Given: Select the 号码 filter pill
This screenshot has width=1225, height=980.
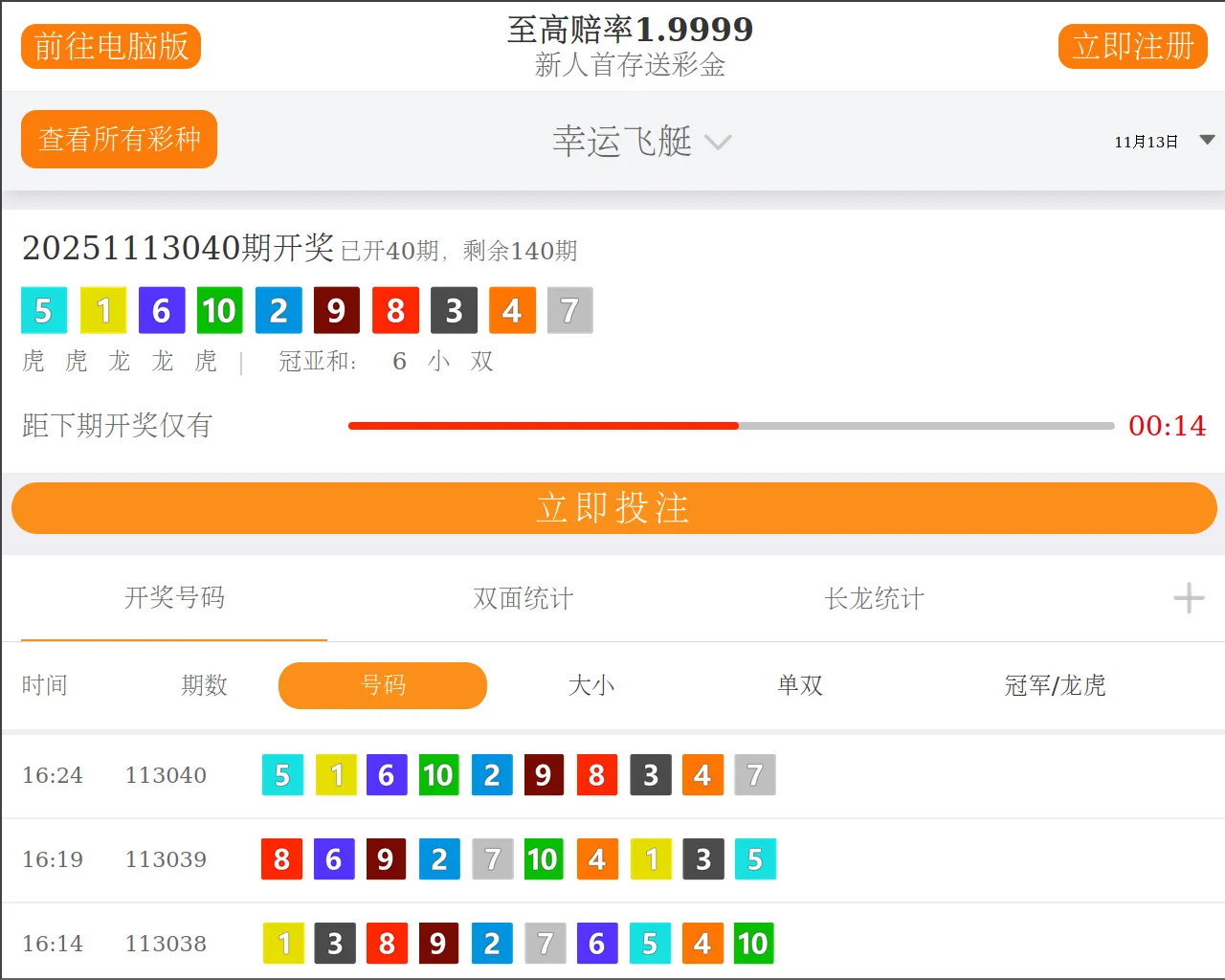Looking at the screenshot, I should (383, 685).
